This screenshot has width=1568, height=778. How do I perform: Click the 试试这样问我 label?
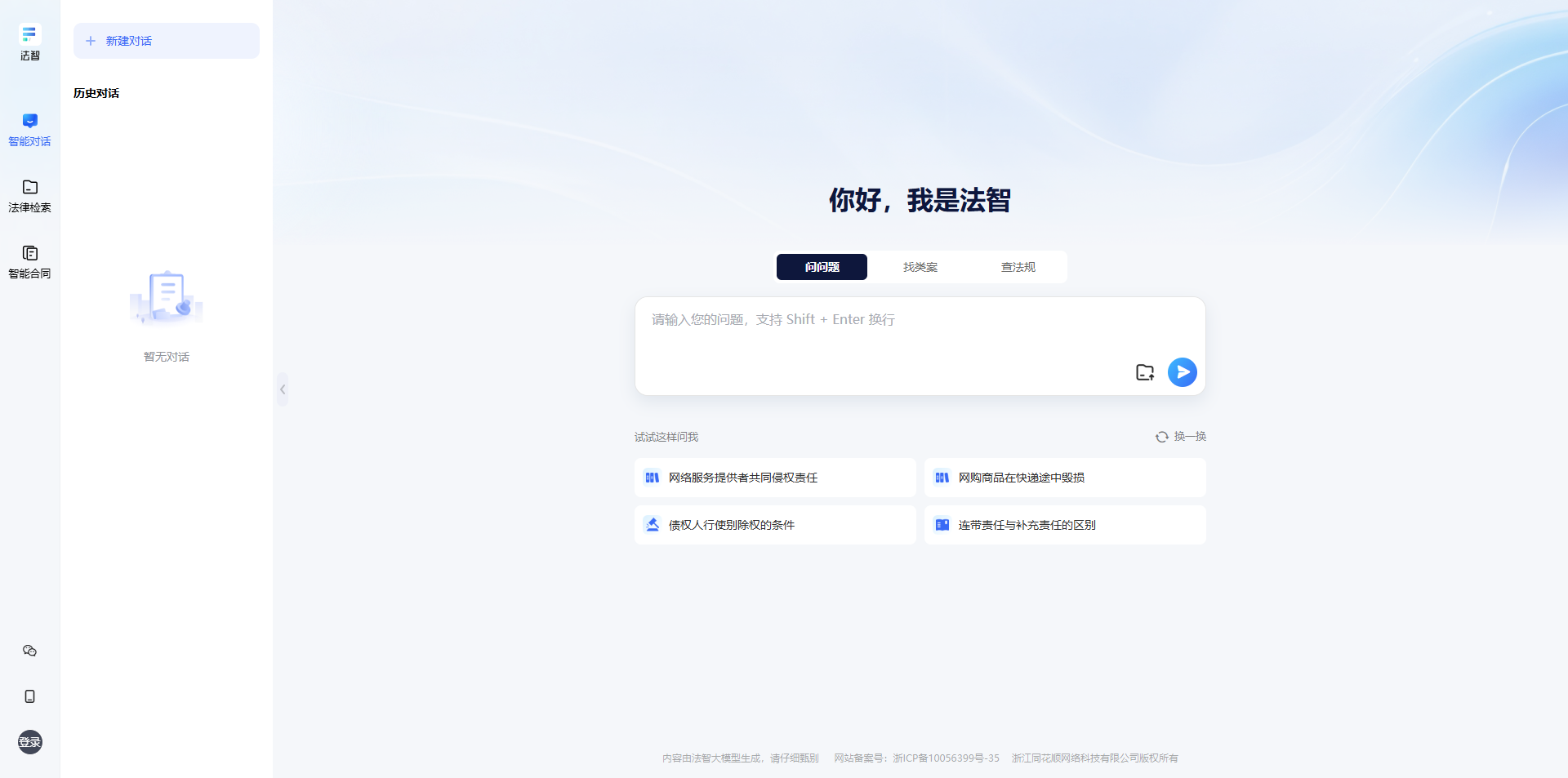click(x=666, y=437)
